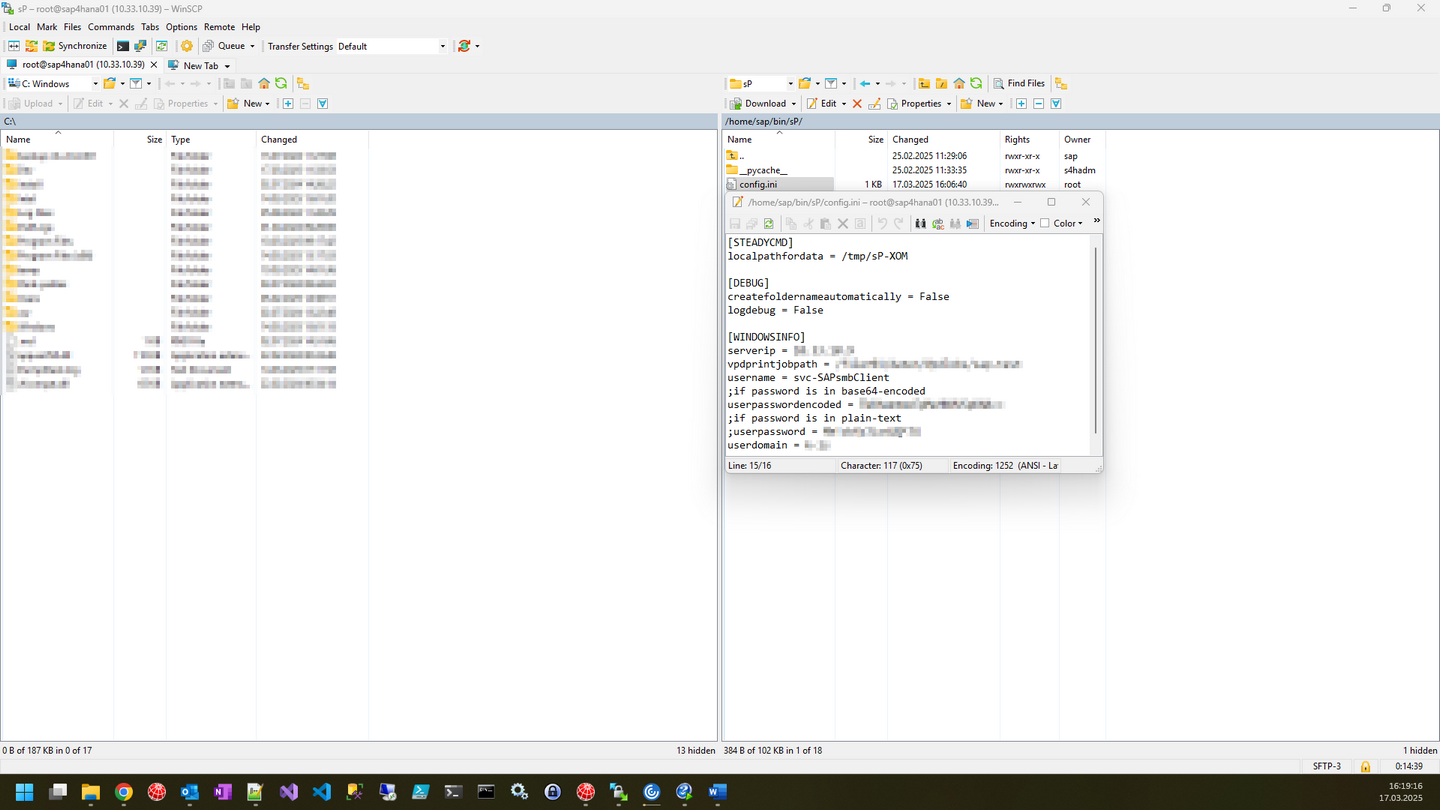The height and width of the screenshot is (810, 1440).
Task: Open a New Tab
Action: [x=199, y=65]
